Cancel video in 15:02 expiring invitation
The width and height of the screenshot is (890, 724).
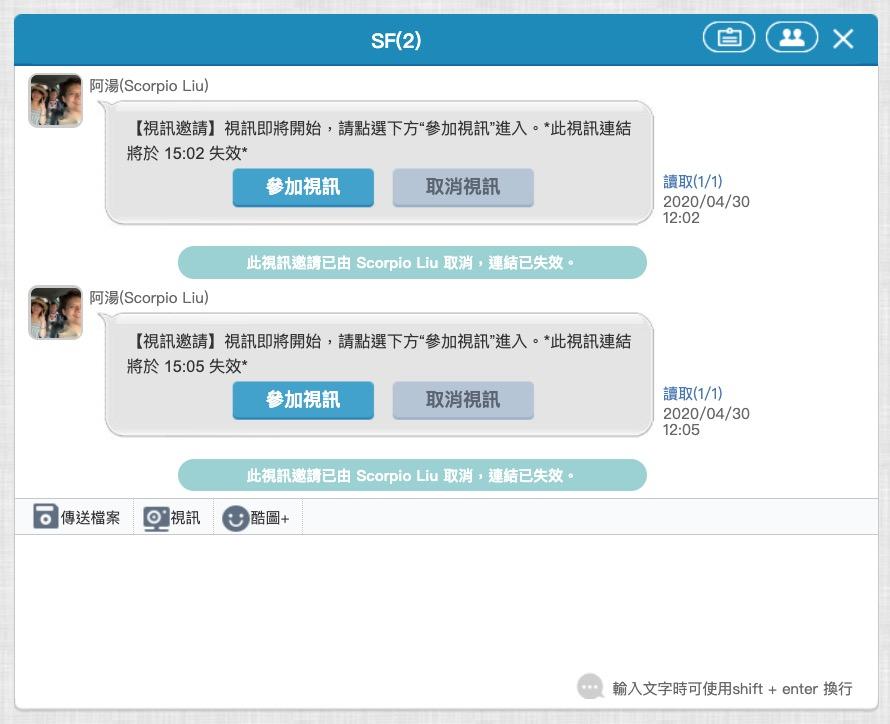click(x=463, y=187)
